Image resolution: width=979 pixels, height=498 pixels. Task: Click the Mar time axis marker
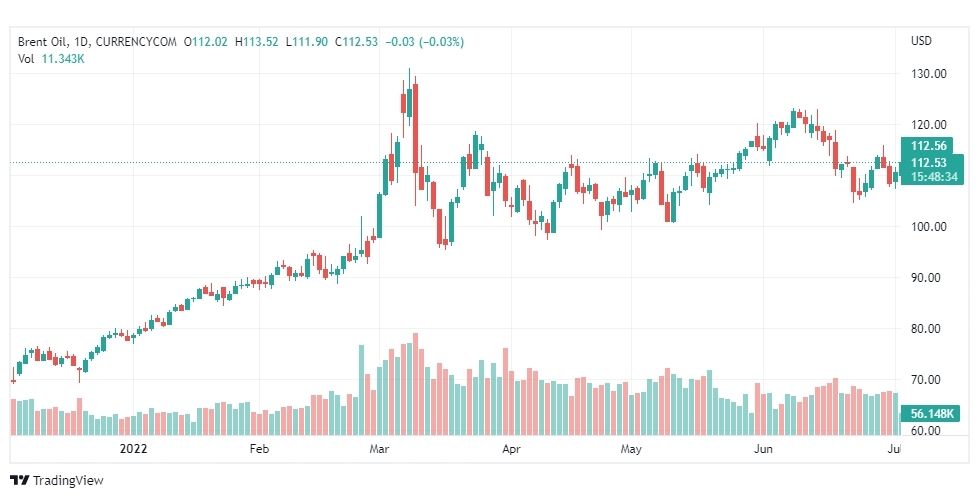click(380, 450)
